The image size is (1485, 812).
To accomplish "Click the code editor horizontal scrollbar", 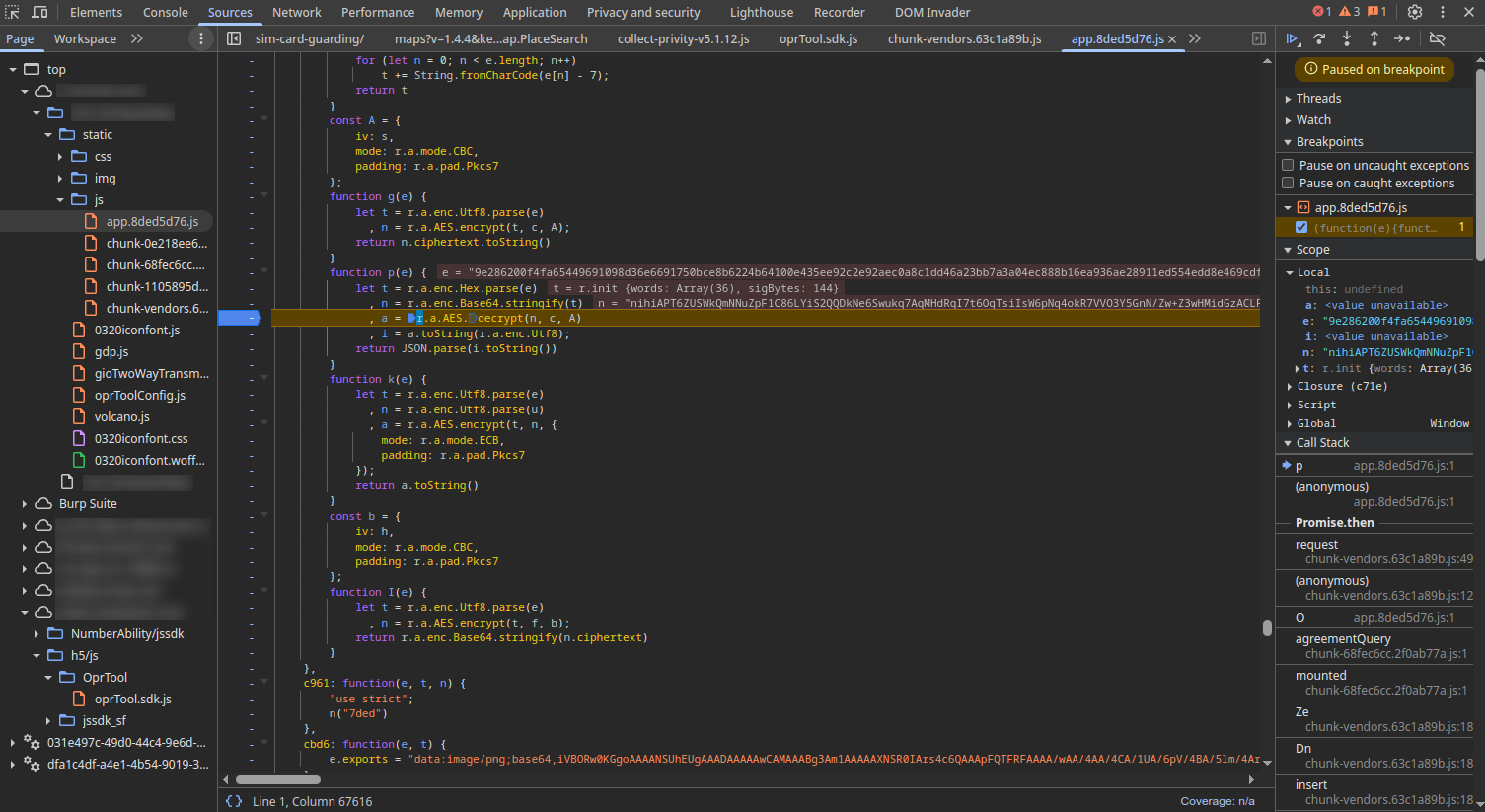I will pos(278,779).
